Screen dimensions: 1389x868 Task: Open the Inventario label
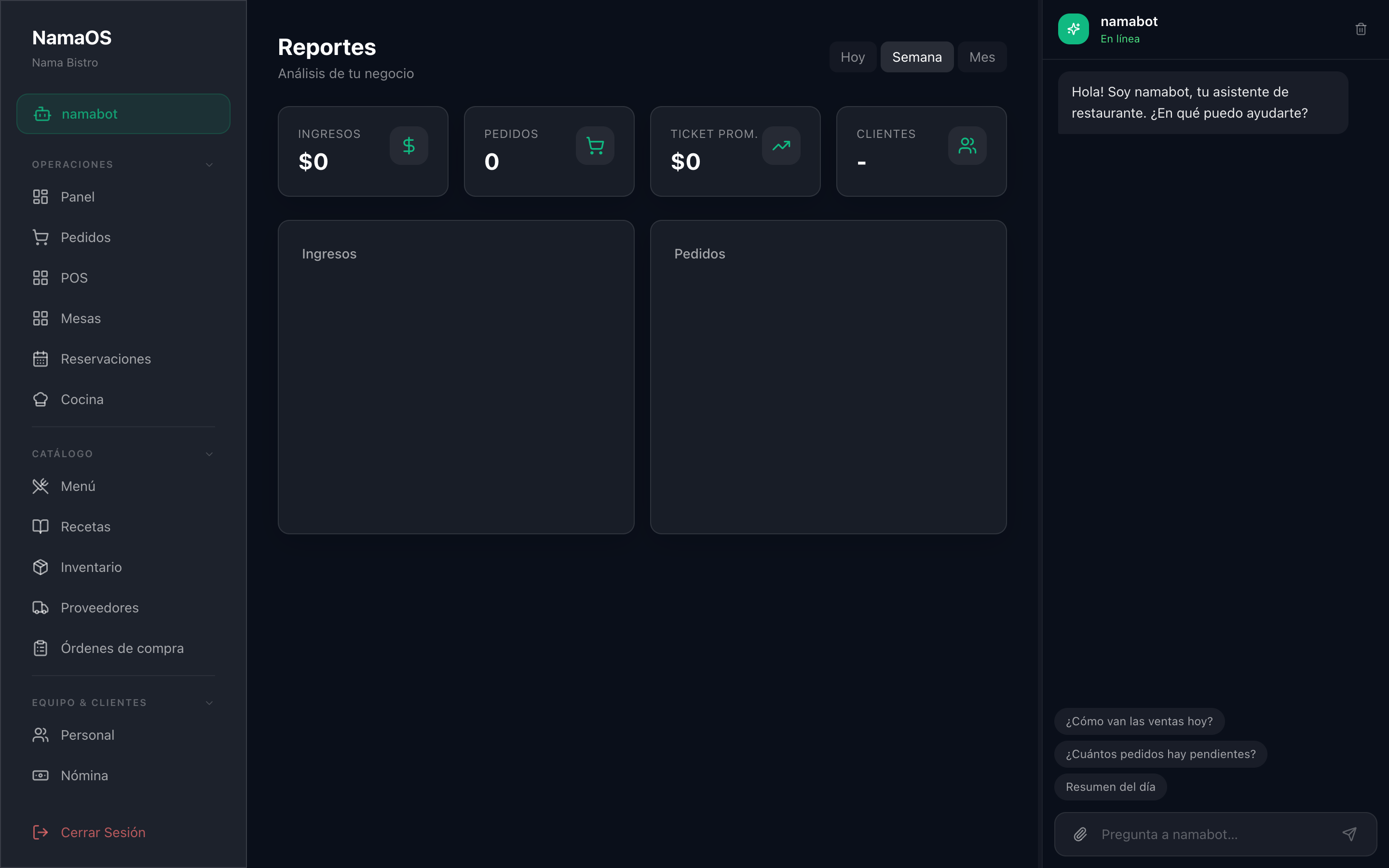91,567
